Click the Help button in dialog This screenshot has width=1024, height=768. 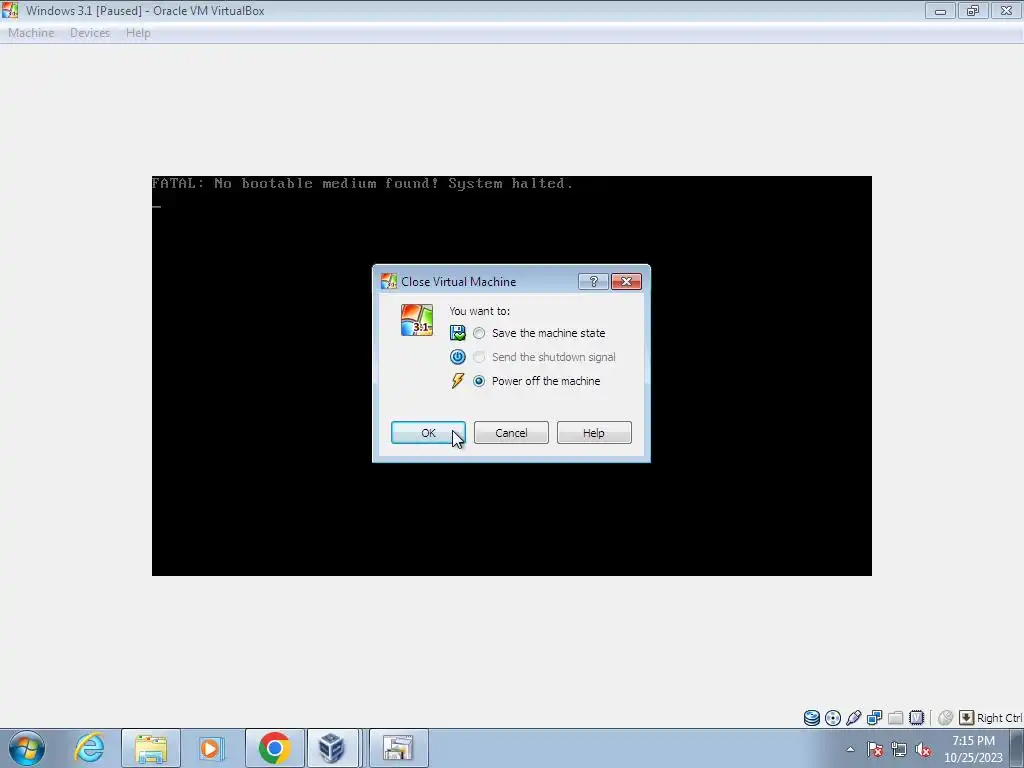tap(594, 433)
